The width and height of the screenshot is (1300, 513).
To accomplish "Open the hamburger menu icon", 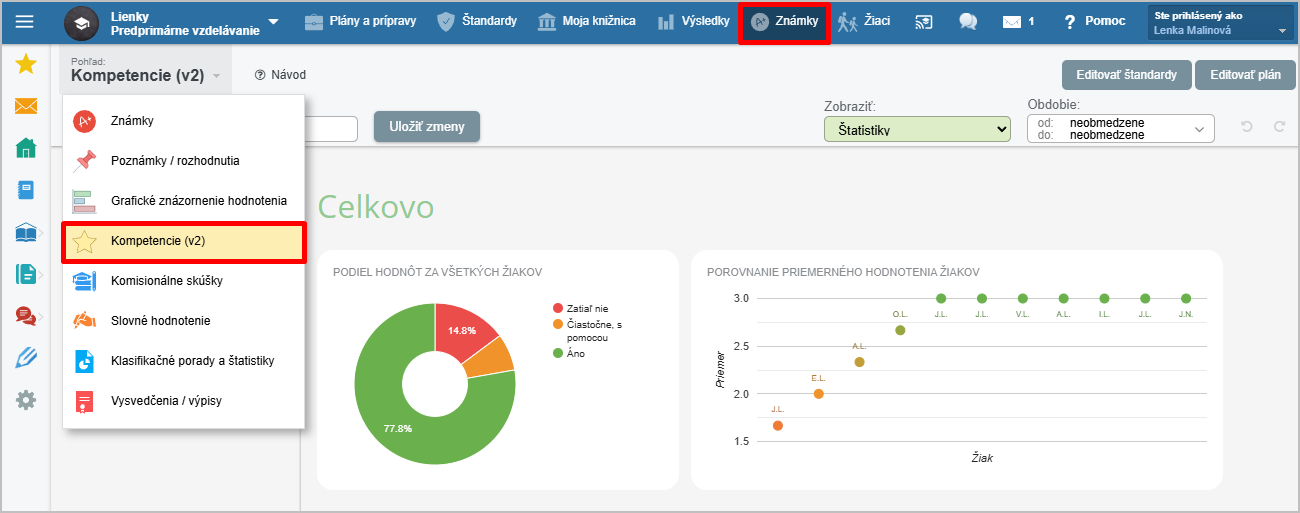I will point(24,21).
